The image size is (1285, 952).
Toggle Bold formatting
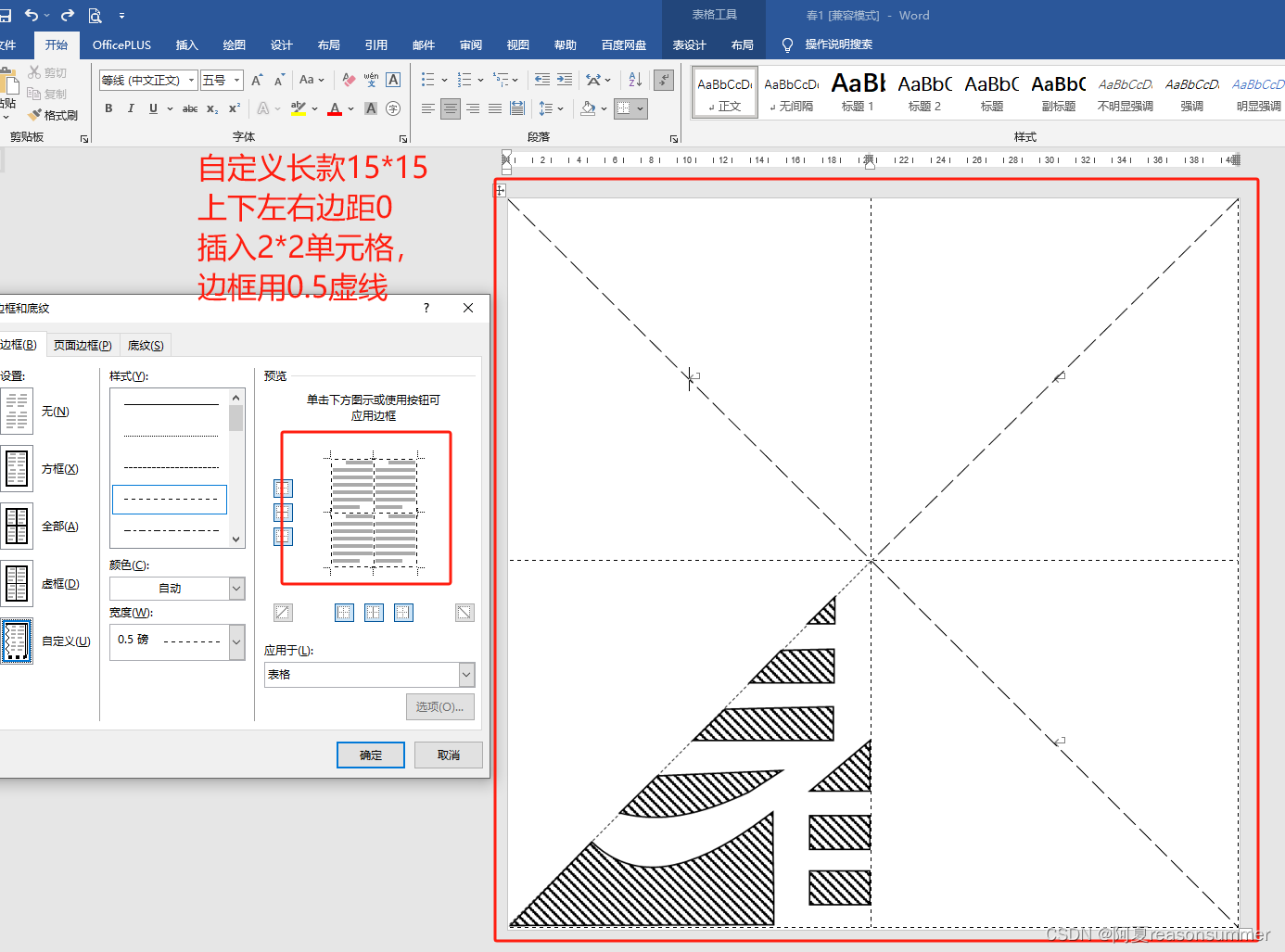[108, 108]
